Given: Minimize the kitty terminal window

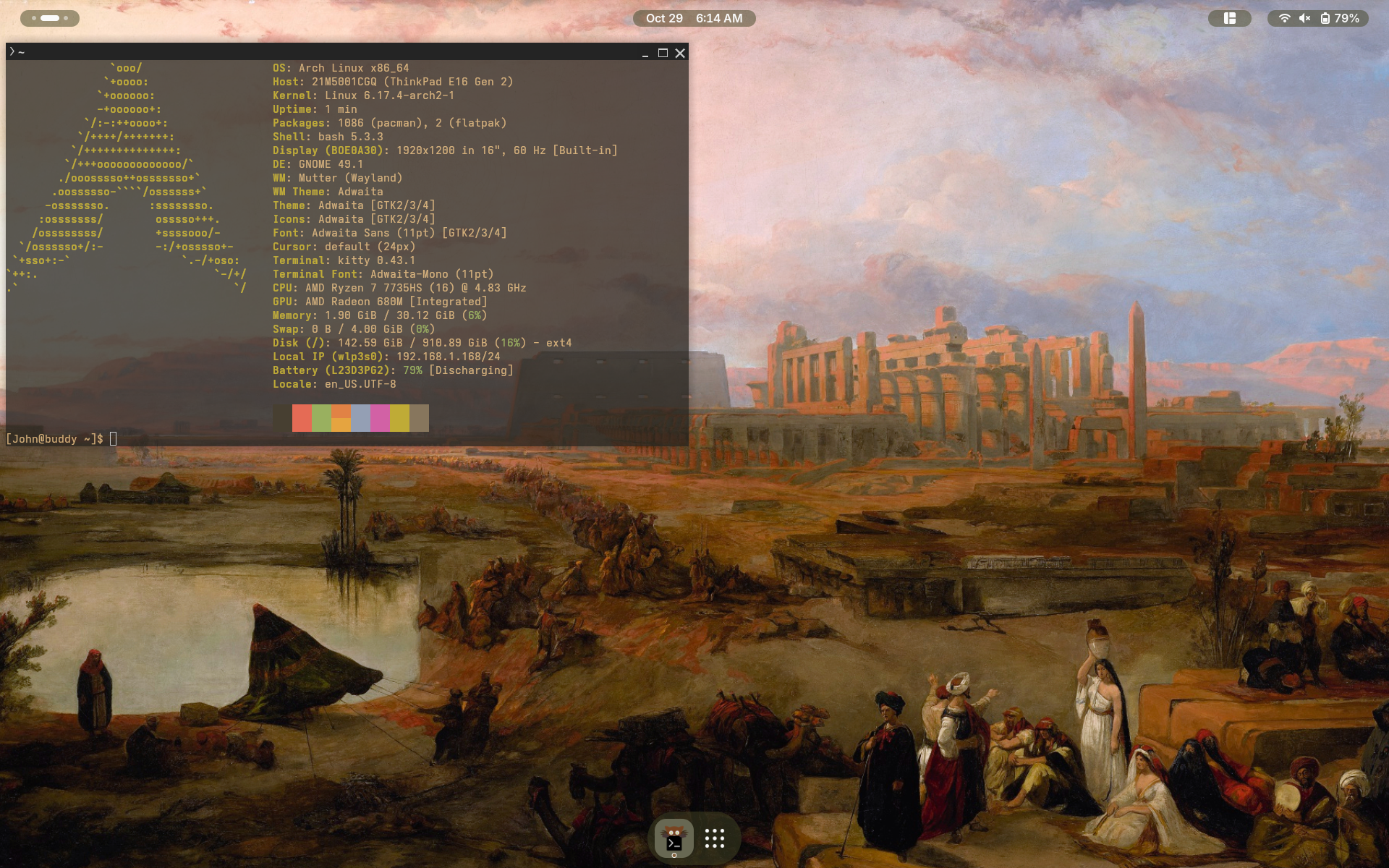Looking at the screenshot, I should point(645,54).
